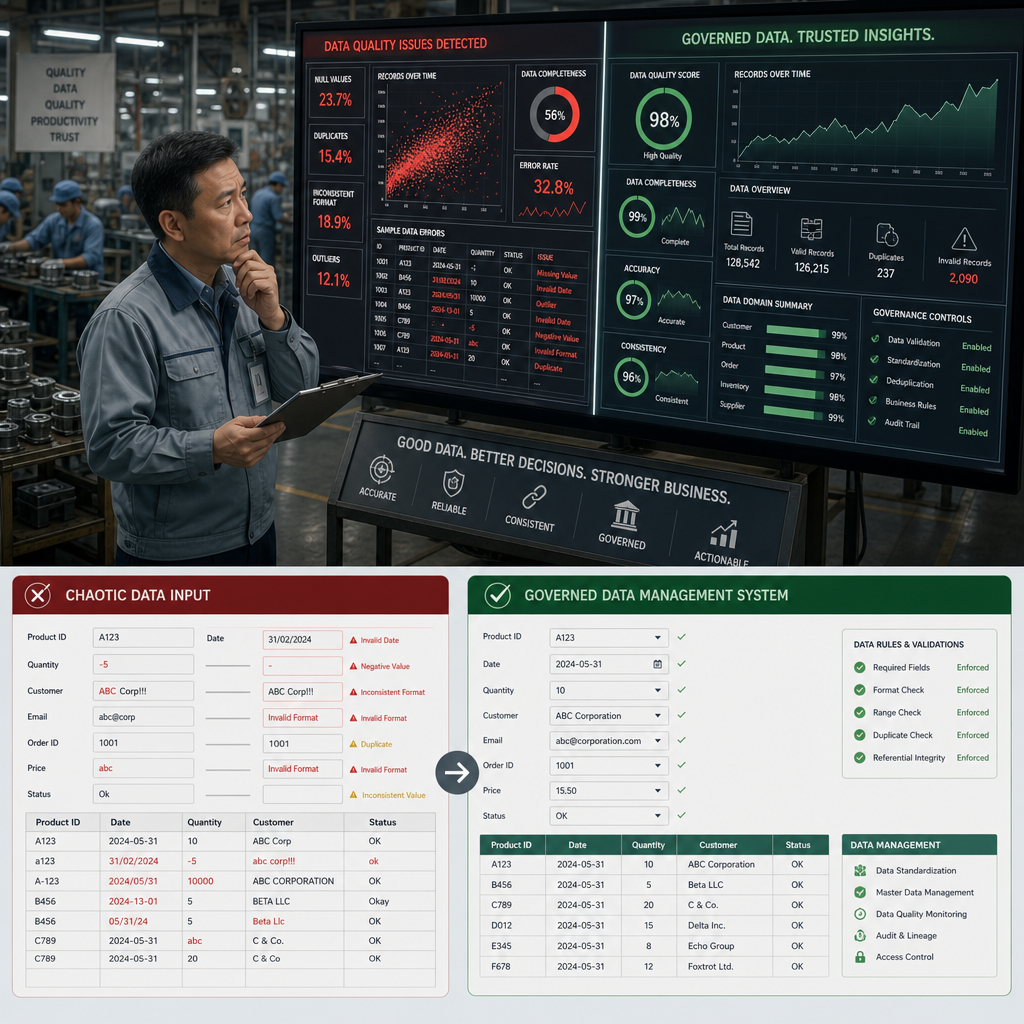Click the checkmark icon in Governed Data Management System header
The image size is (1024, 1024).
498,595
